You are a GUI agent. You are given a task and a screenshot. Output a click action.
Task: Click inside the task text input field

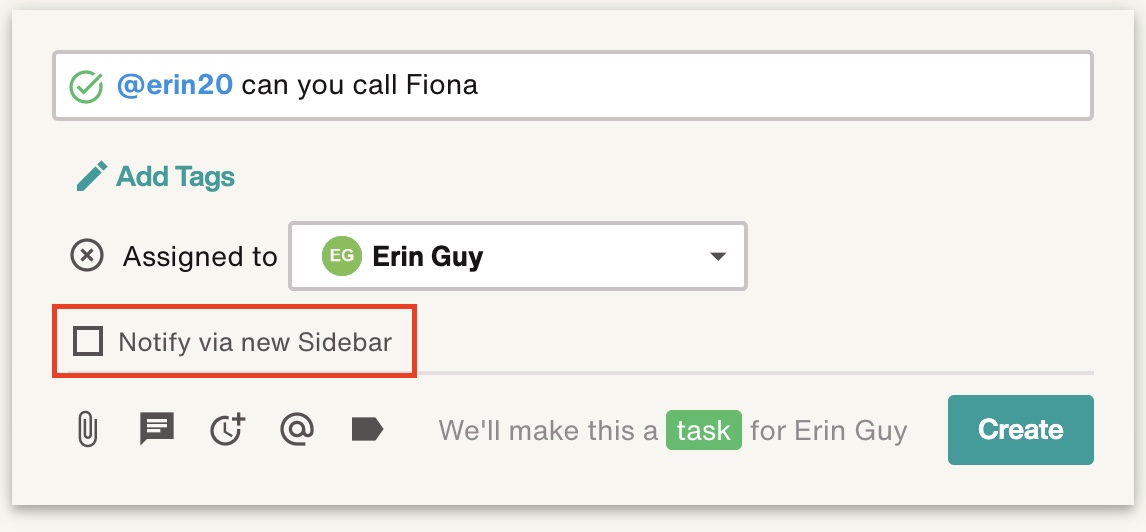point(573,86)
